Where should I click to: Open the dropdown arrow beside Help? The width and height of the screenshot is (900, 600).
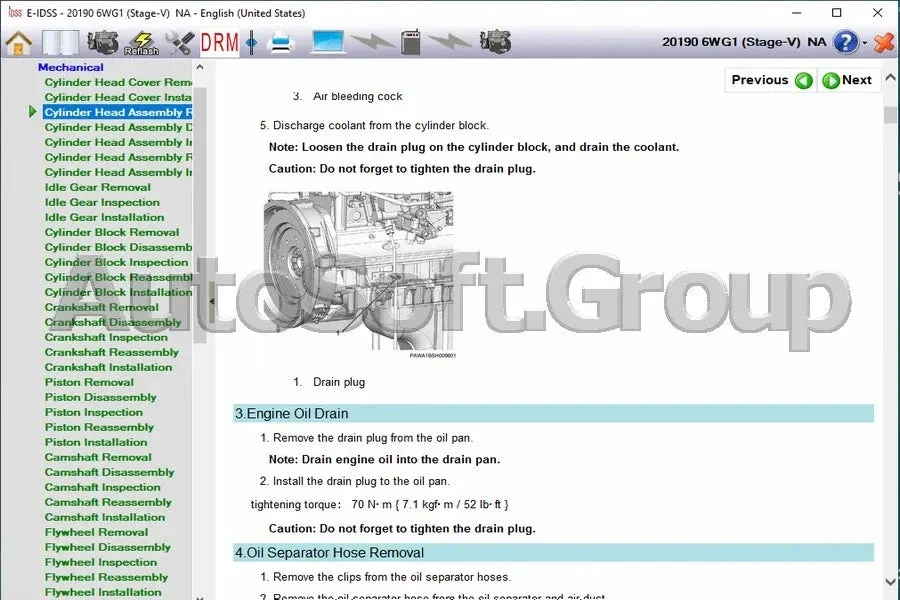click(865, 42)
